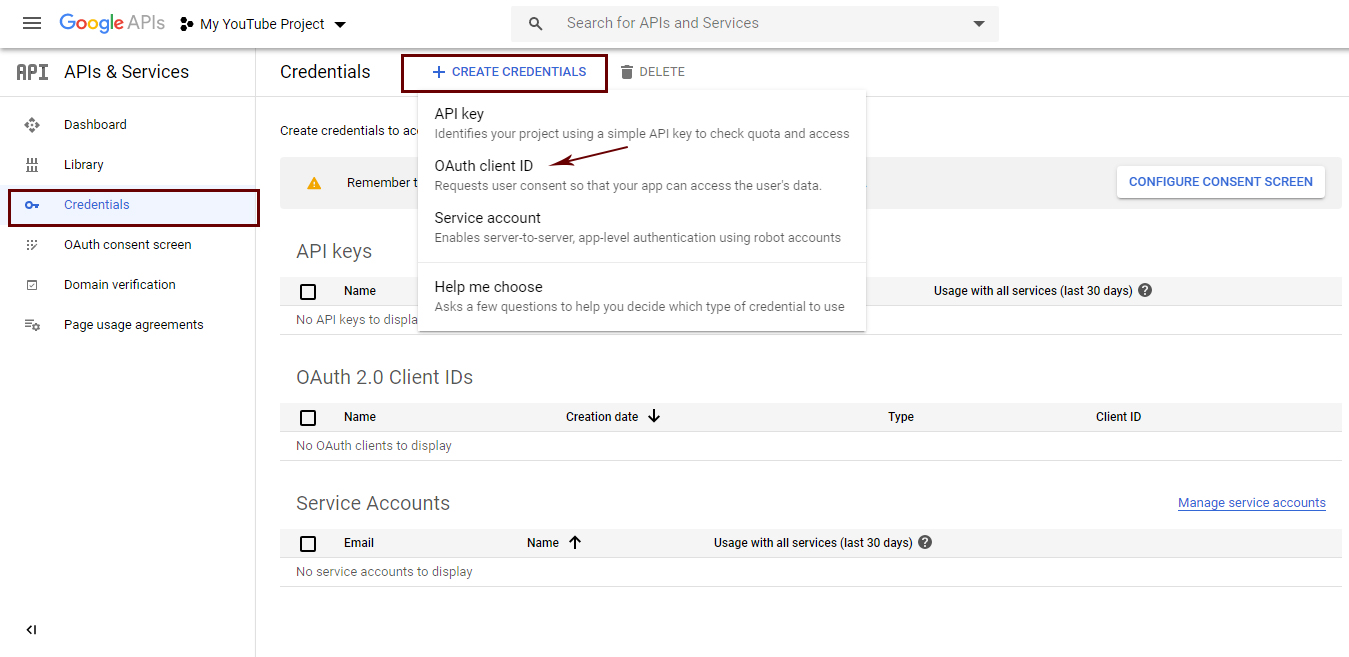
Task: Open the My YouTube Project selector
Action: pos(263,23)
